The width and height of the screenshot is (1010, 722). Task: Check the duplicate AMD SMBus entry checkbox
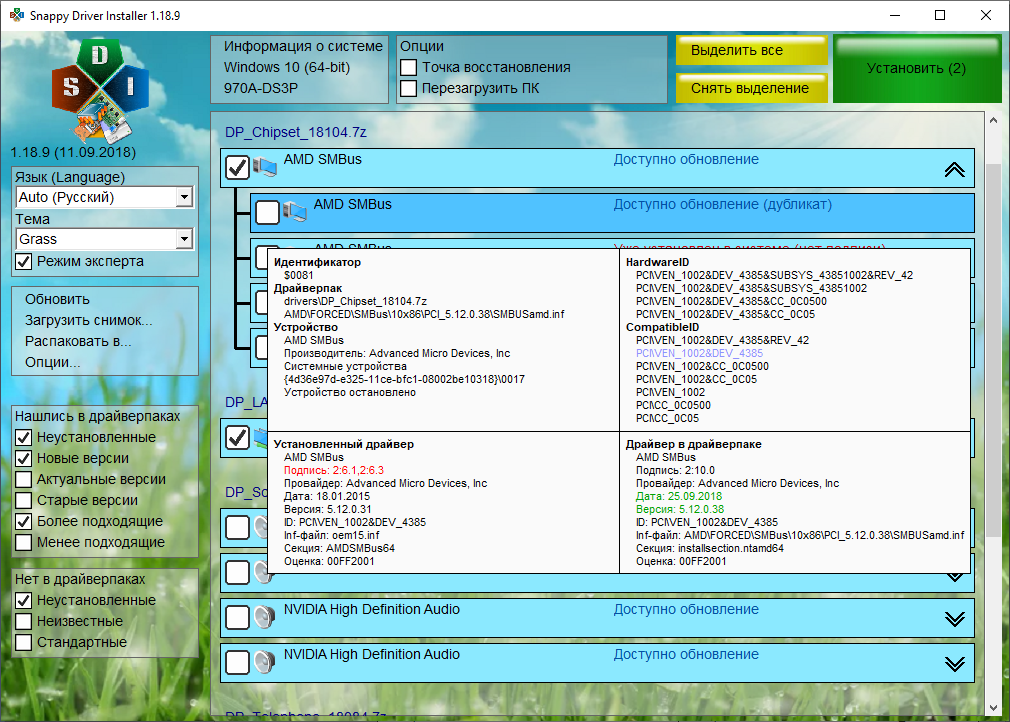(x=267, y=213)
